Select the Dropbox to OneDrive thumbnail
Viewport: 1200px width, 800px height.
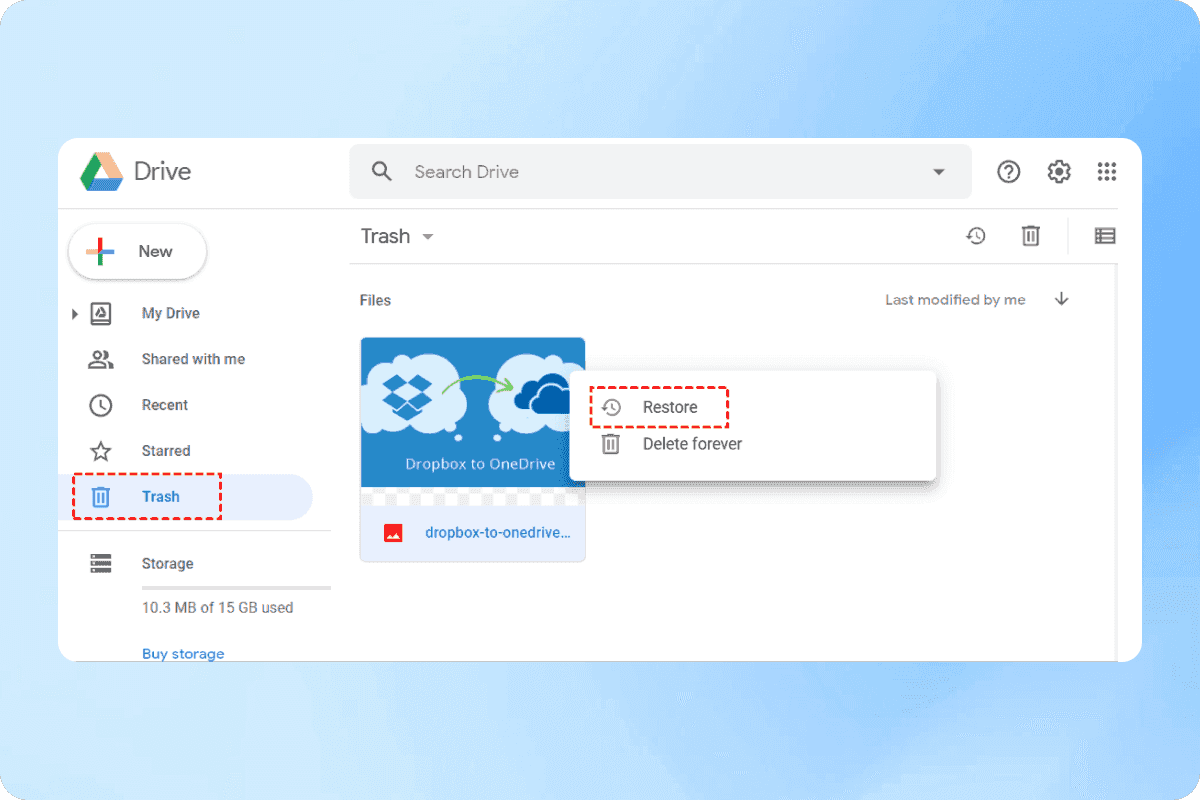473,421
